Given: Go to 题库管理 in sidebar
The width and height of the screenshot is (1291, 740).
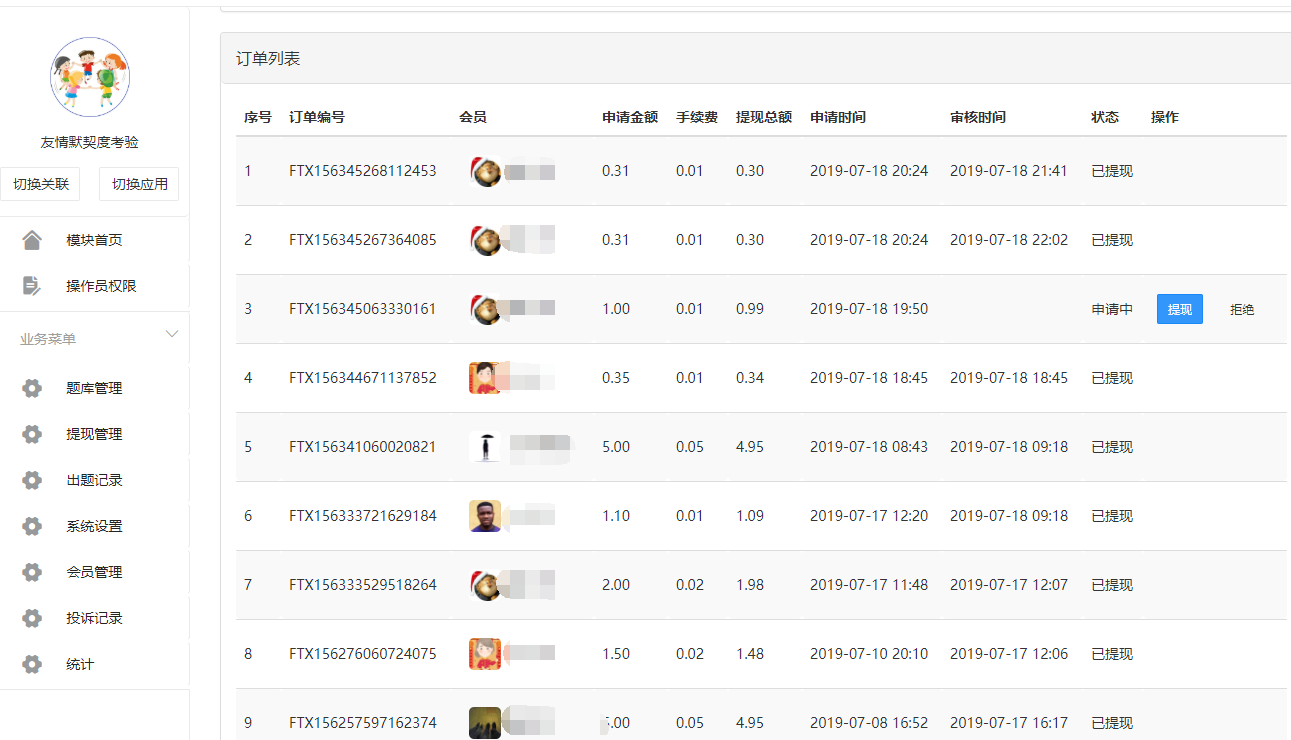Looking at the screenshot, I should (x=95, y=388).
